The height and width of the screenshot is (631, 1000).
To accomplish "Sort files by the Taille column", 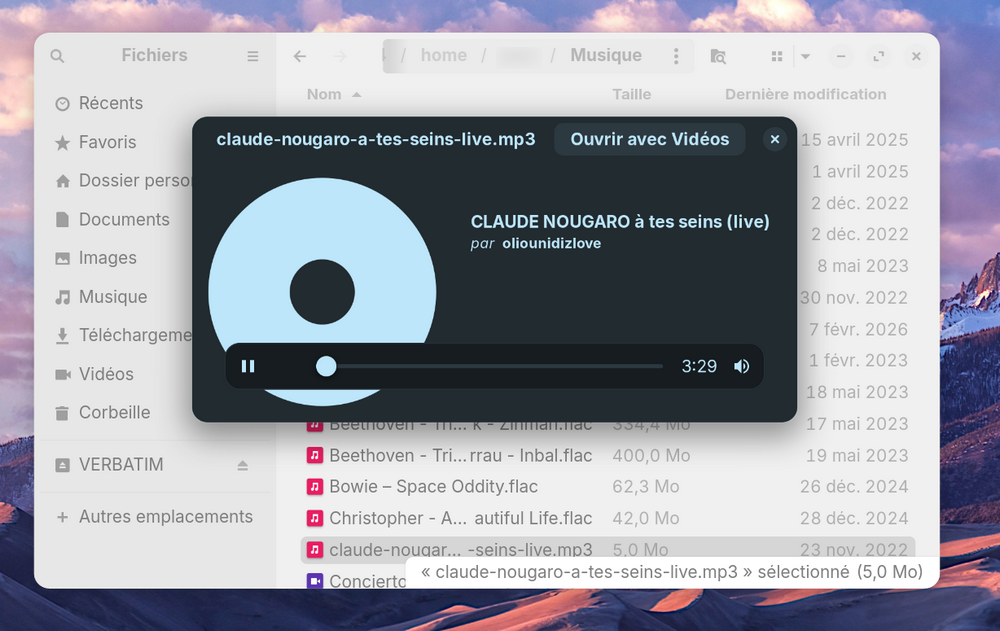I will click(631, 94).
